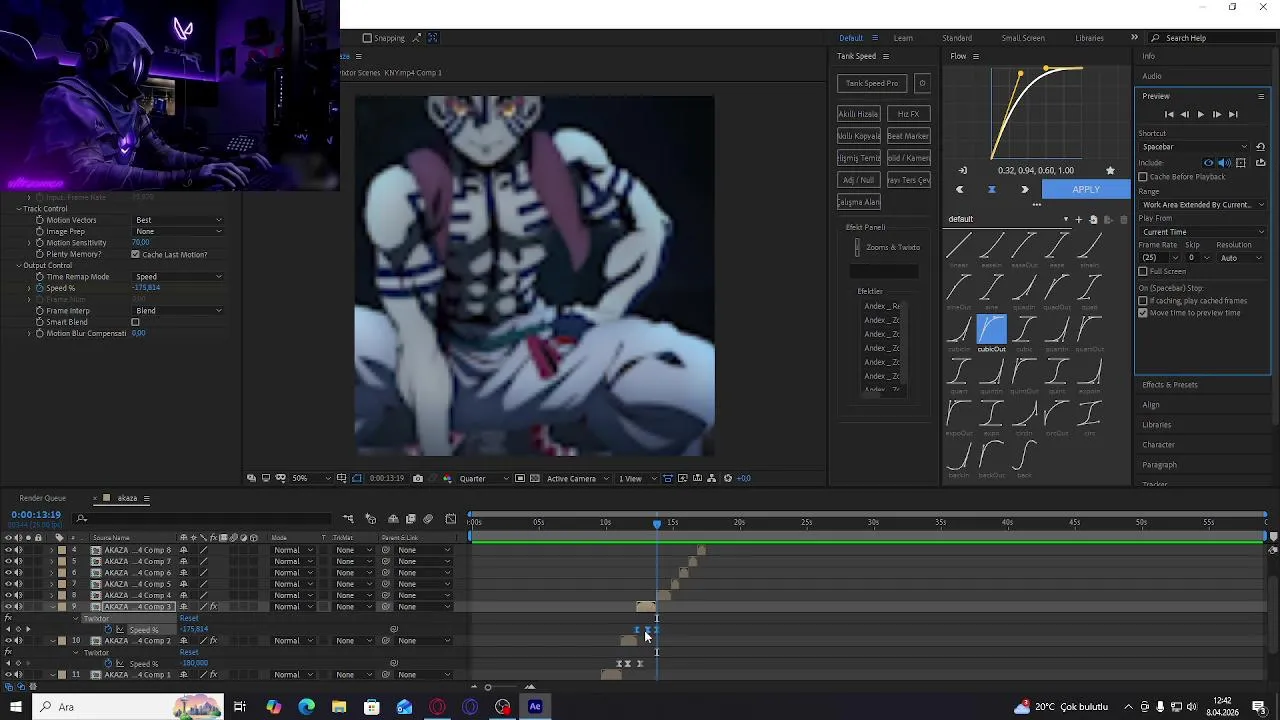
Task: Reset the Preview shortcut with the arrow icon
Action: (1260, 147)
